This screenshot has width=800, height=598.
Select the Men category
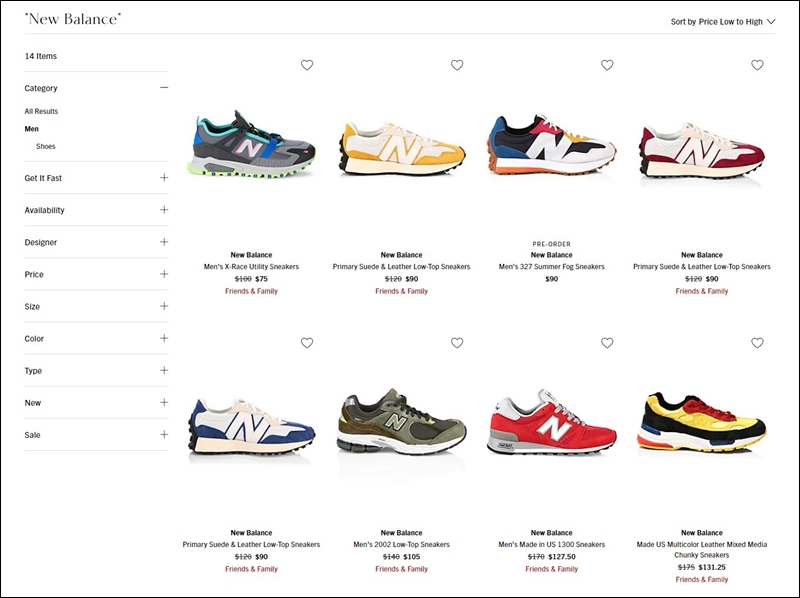[32, 129]
